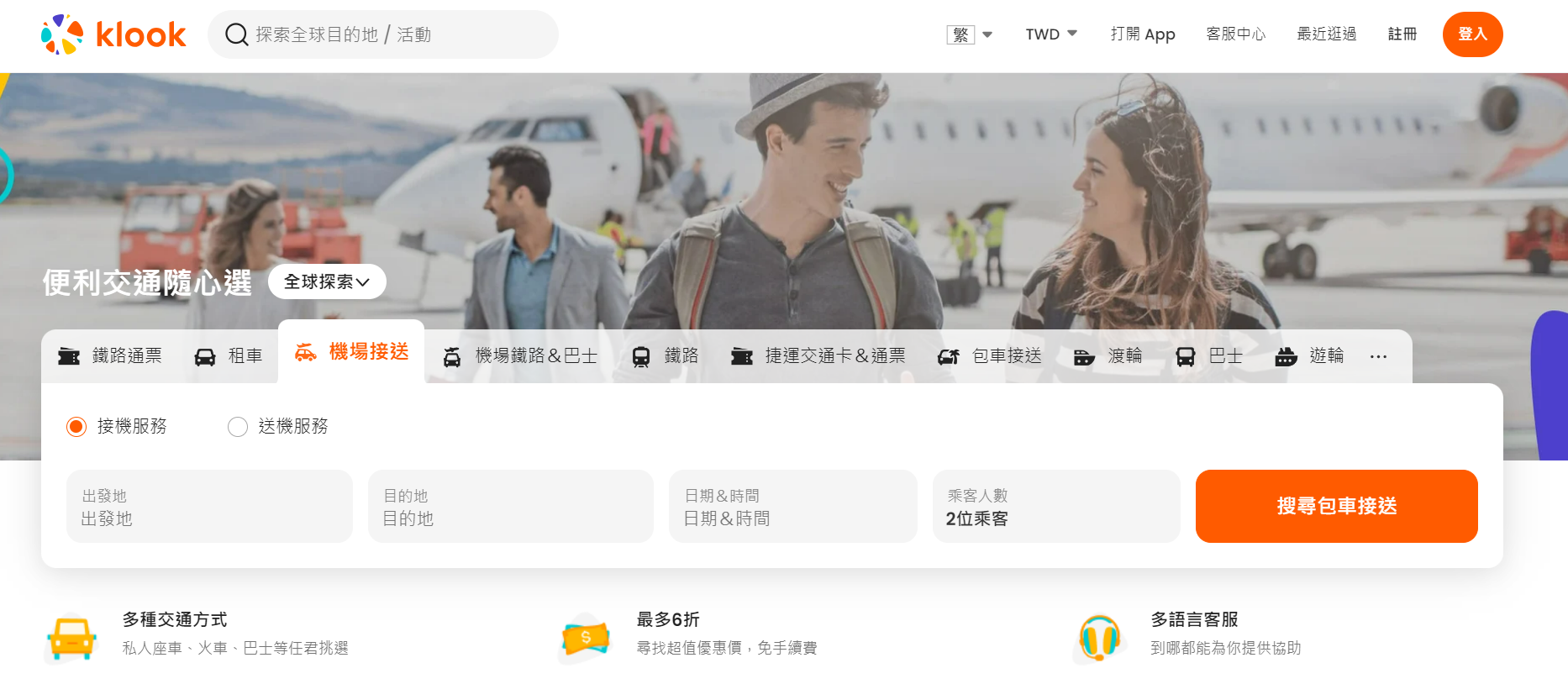Viewport: 1568px width, 684px height.
Task: Switch to the 包車接送 tab
Action: click(989, 356)
